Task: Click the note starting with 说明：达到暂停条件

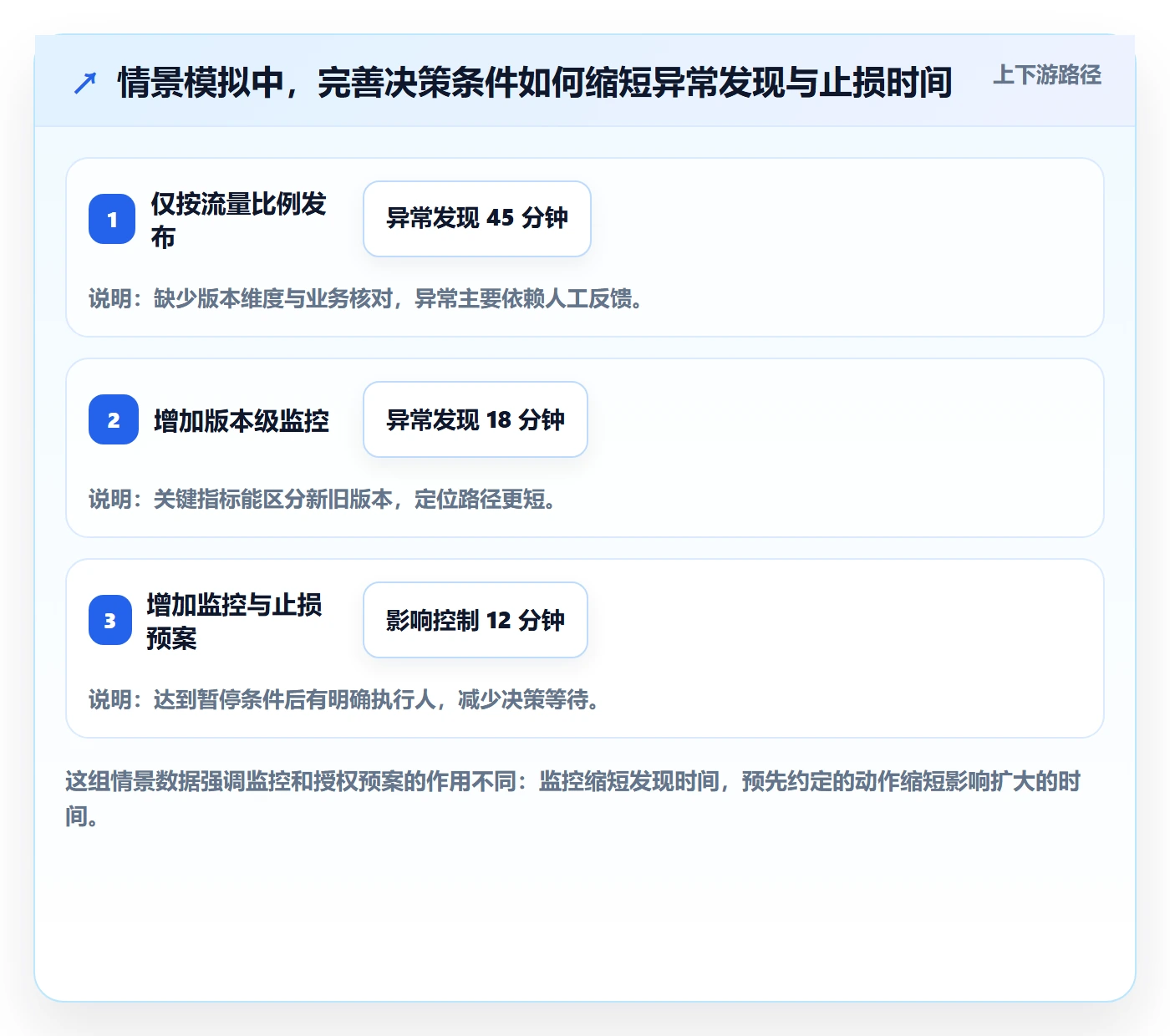Action: click(343, 699)
